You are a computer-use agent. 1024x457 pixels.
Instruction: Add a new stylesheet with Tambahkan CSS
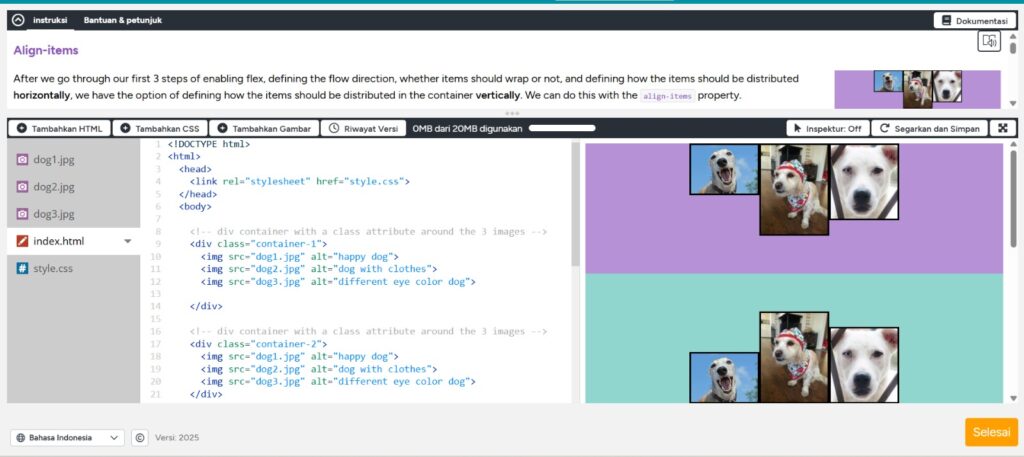click(x=159, y=128)
